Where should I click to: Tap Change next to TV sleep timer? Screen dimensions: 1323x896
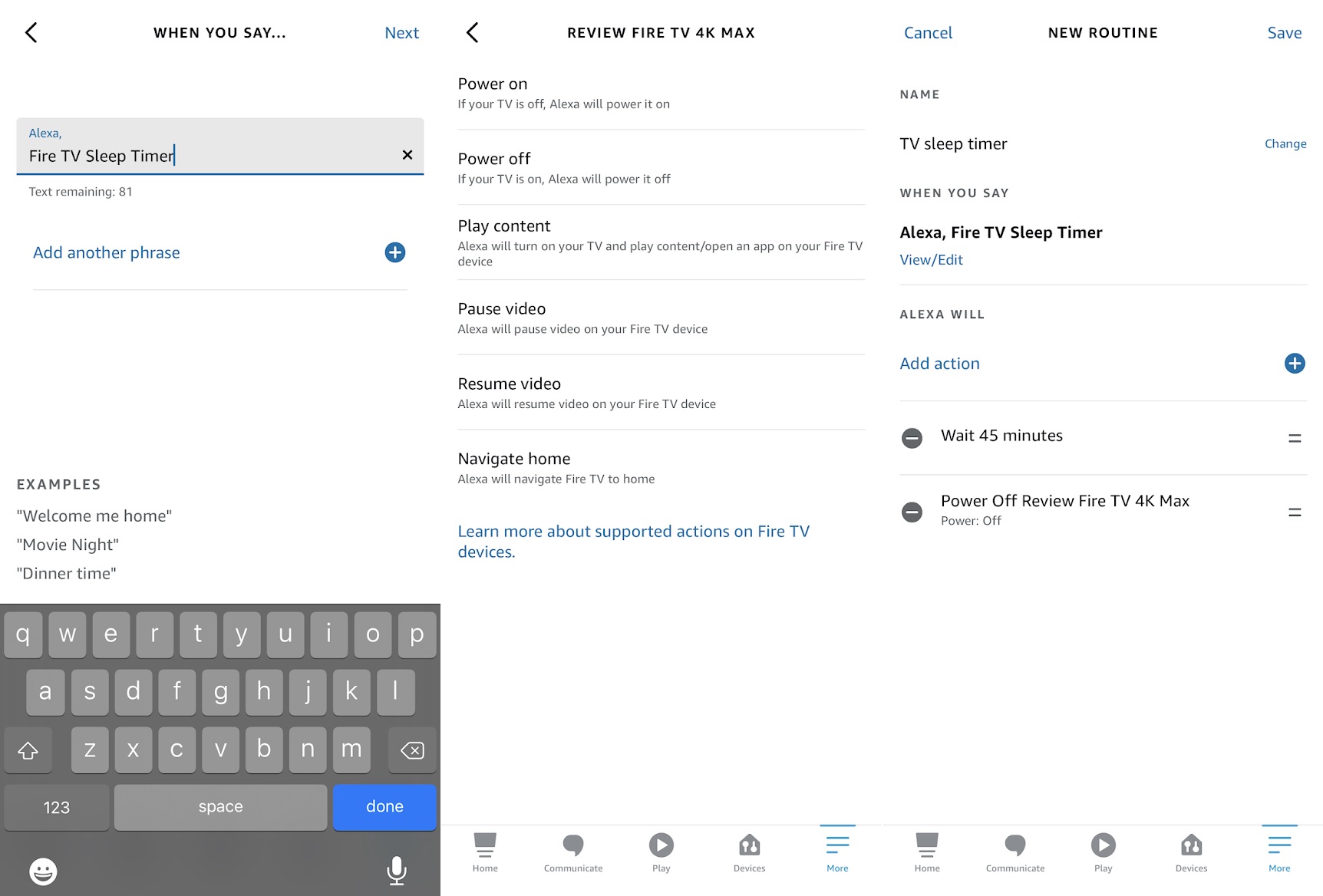tap(1285, 143)
